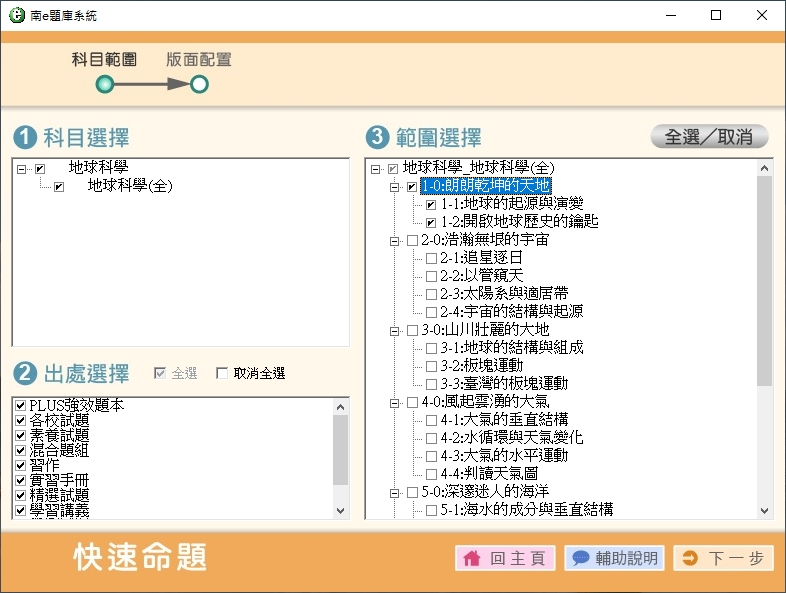786x593 pixels.
Task: Toggle the 地球科學_地球科學(全) range checkbox
Action: [x=393, y=169]
